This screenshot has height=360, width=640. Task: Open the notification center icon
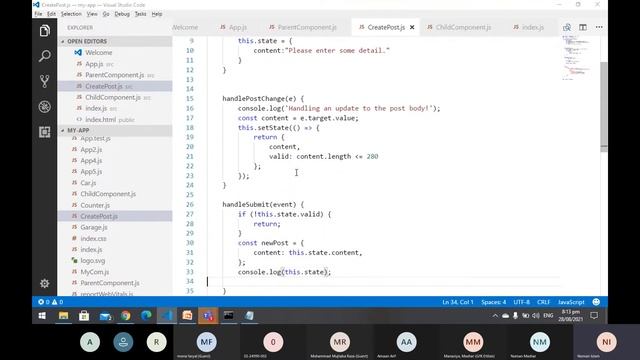click(x=594, y=316)
